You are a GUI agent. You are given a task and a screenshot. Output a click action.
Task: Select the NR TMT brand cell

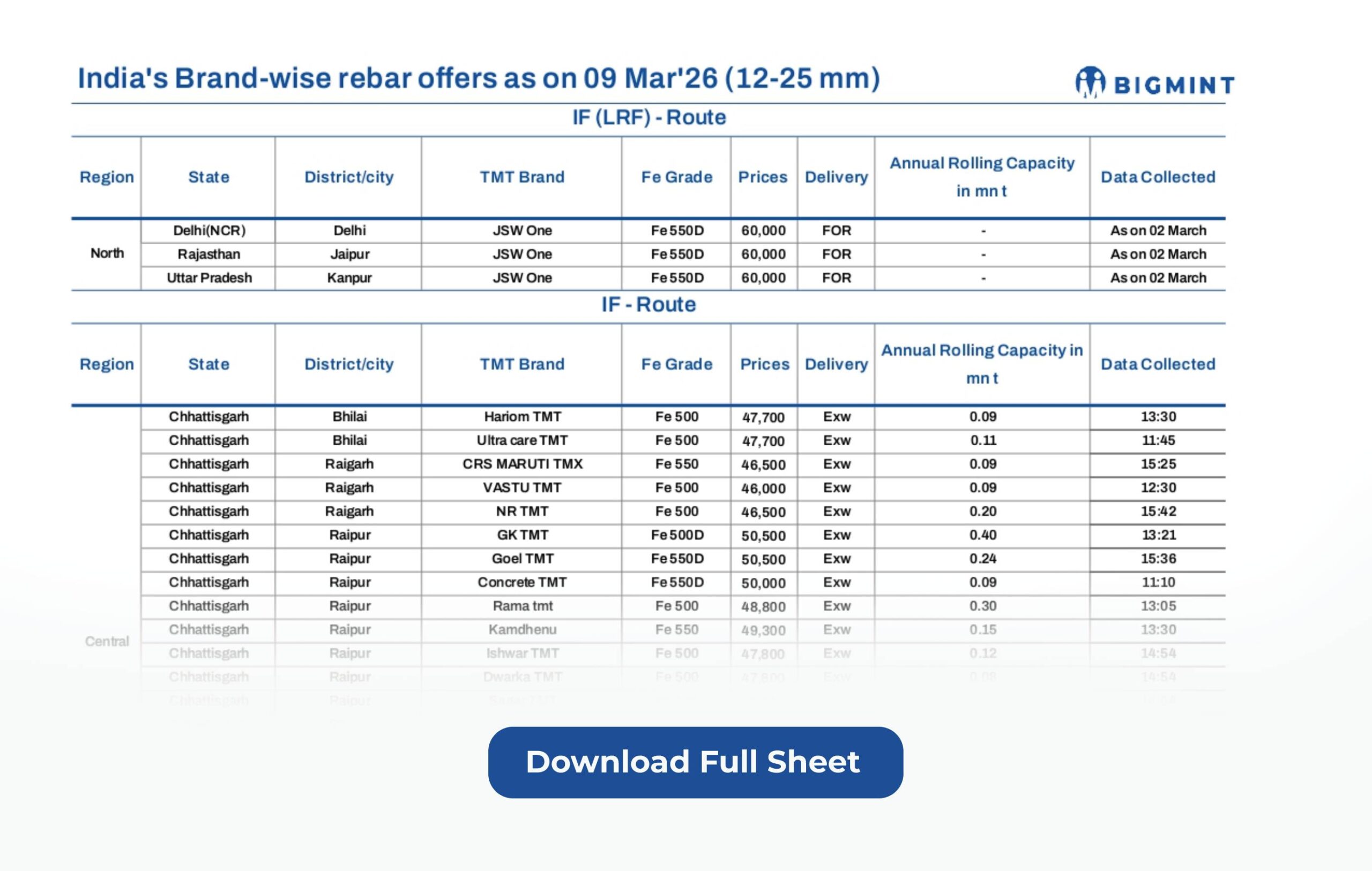pyautogui.click(x=522, y=511)
